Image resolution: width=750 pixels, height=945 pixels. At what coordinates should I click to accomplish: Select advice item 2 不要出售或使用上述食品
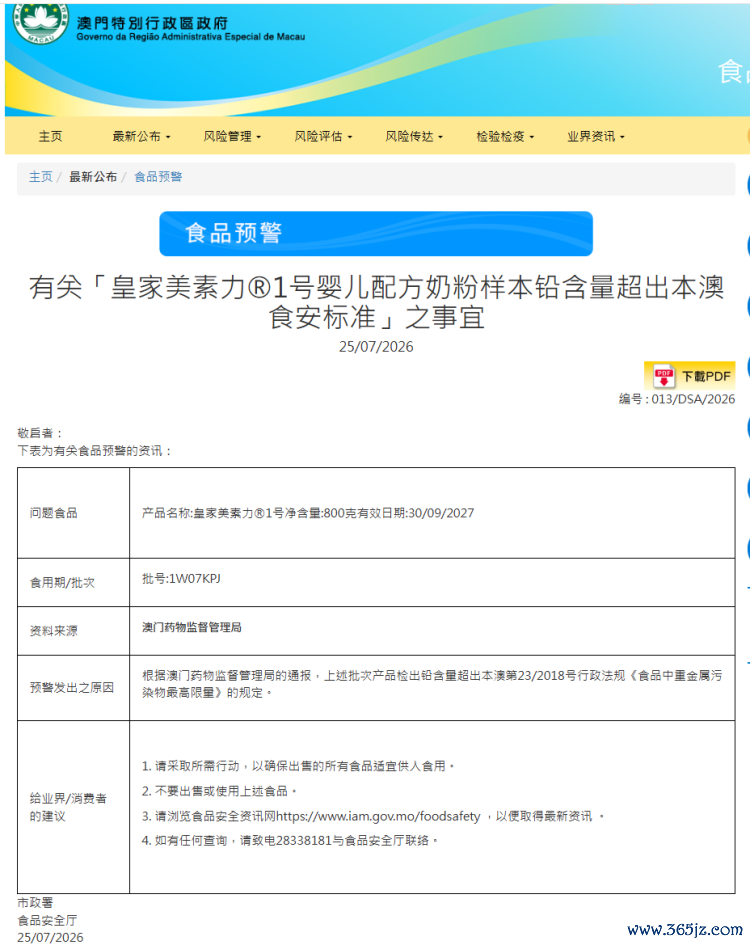click(219, 791)
